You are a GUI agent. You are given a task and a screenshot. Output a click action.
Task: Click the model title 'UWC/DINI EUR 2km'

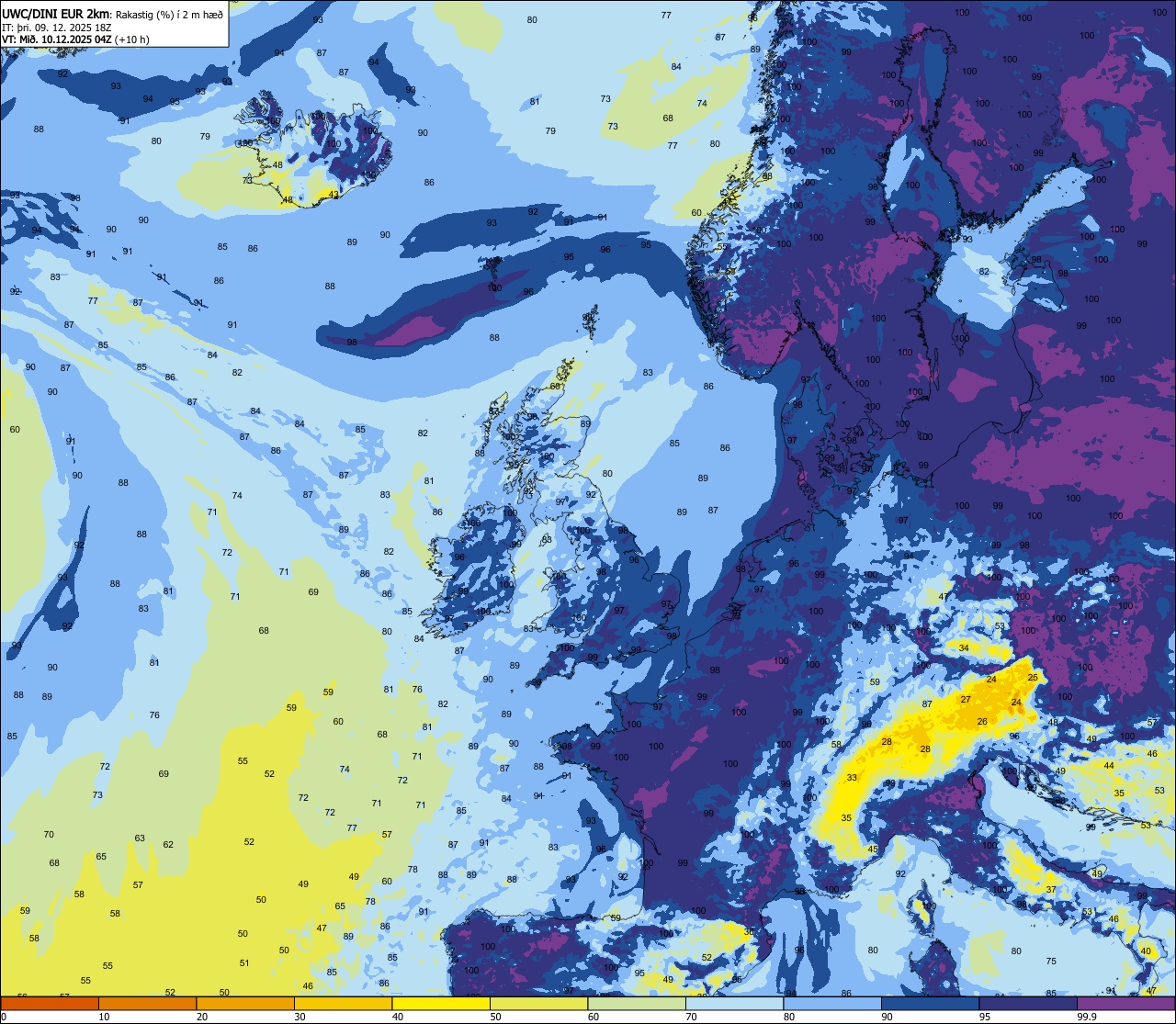pos(56,13)
